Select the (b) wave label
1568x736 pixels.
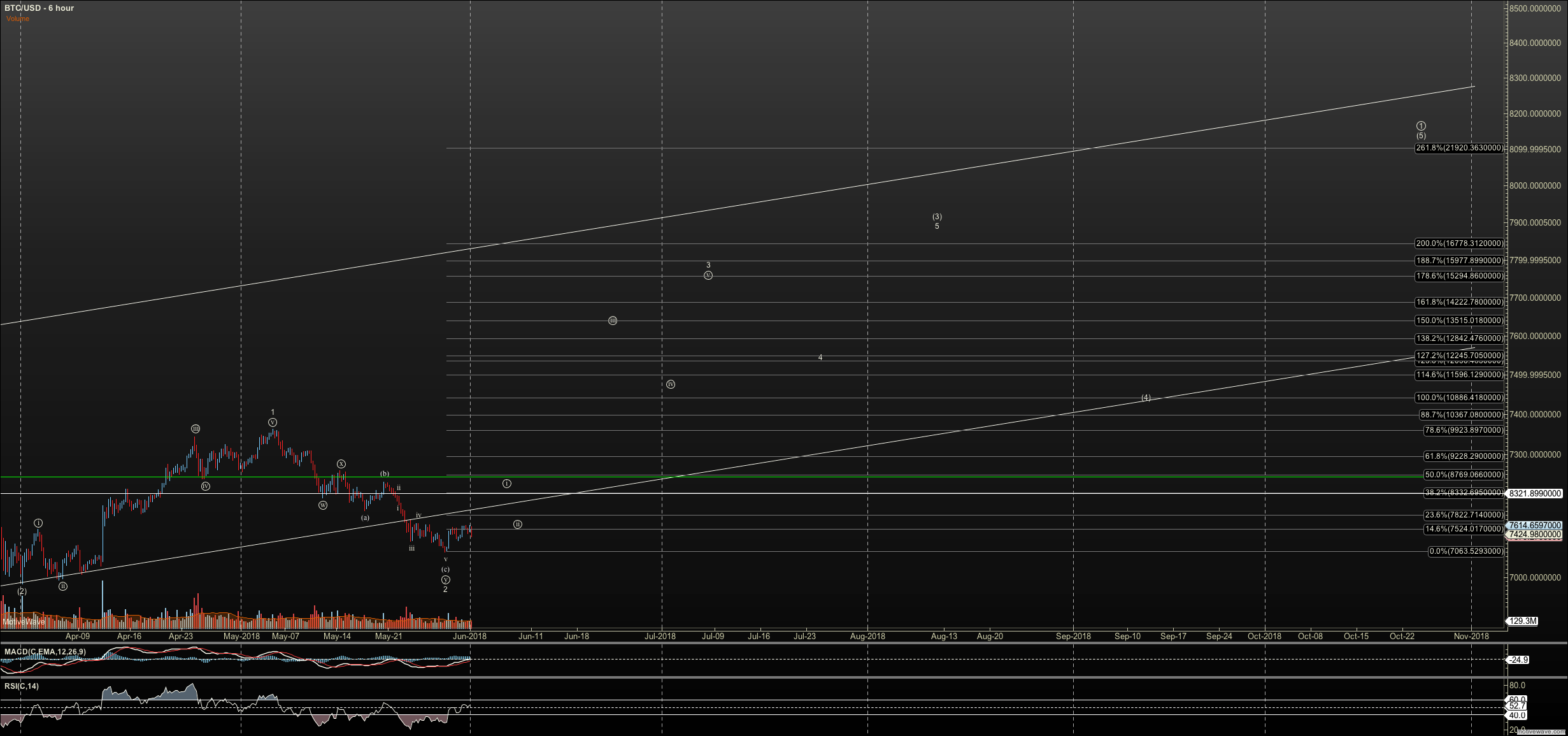click(x=385, y=473)
